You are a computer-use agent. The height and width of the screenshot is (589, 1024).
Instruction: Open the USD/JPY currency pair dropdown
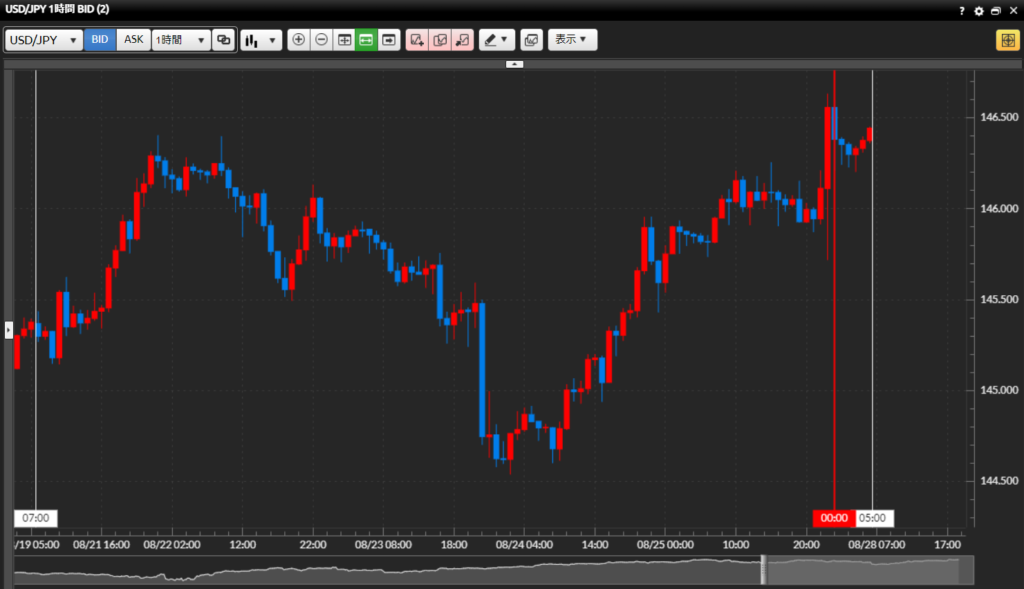click(44, 40)
